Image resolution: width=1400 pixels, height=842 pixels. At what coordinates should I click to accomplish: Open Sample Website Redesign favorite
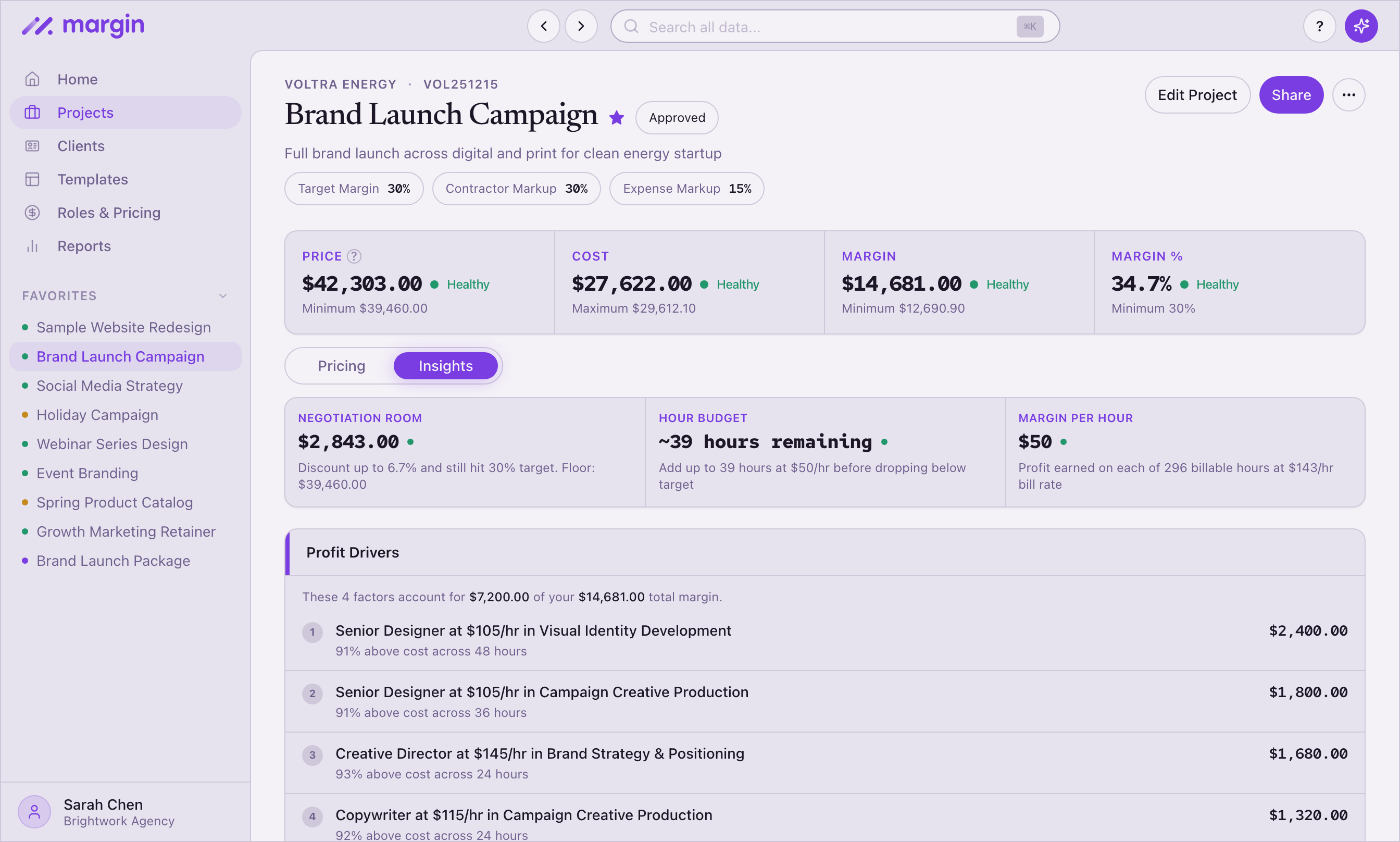point(126,327)
